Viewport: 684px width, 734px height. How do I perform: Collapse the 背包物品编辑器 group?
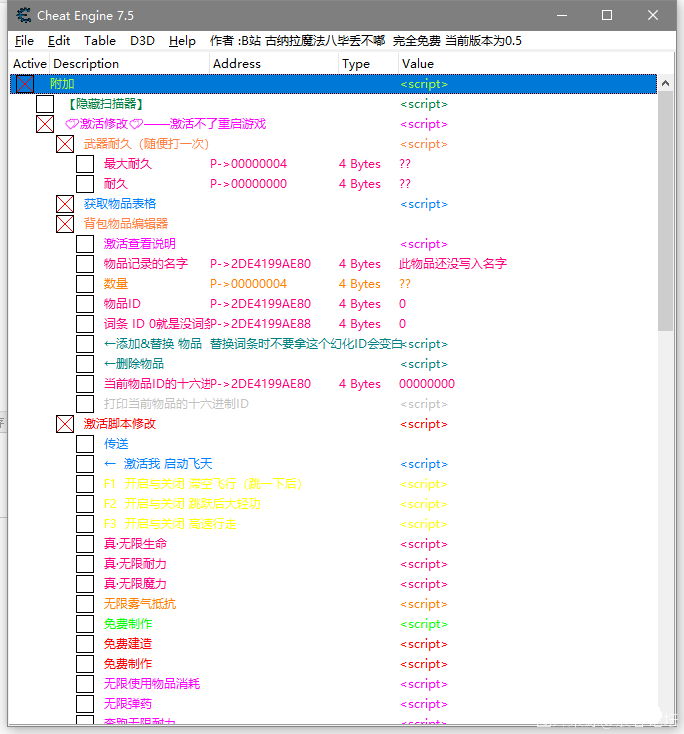click(x=65, y=224)
